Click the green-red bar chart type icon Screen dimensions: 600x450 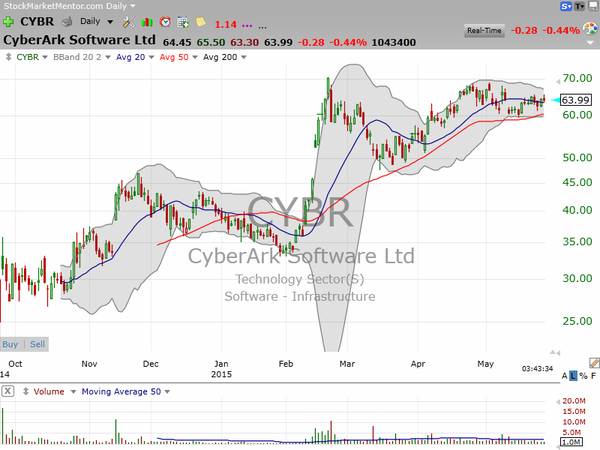[147, 22]
